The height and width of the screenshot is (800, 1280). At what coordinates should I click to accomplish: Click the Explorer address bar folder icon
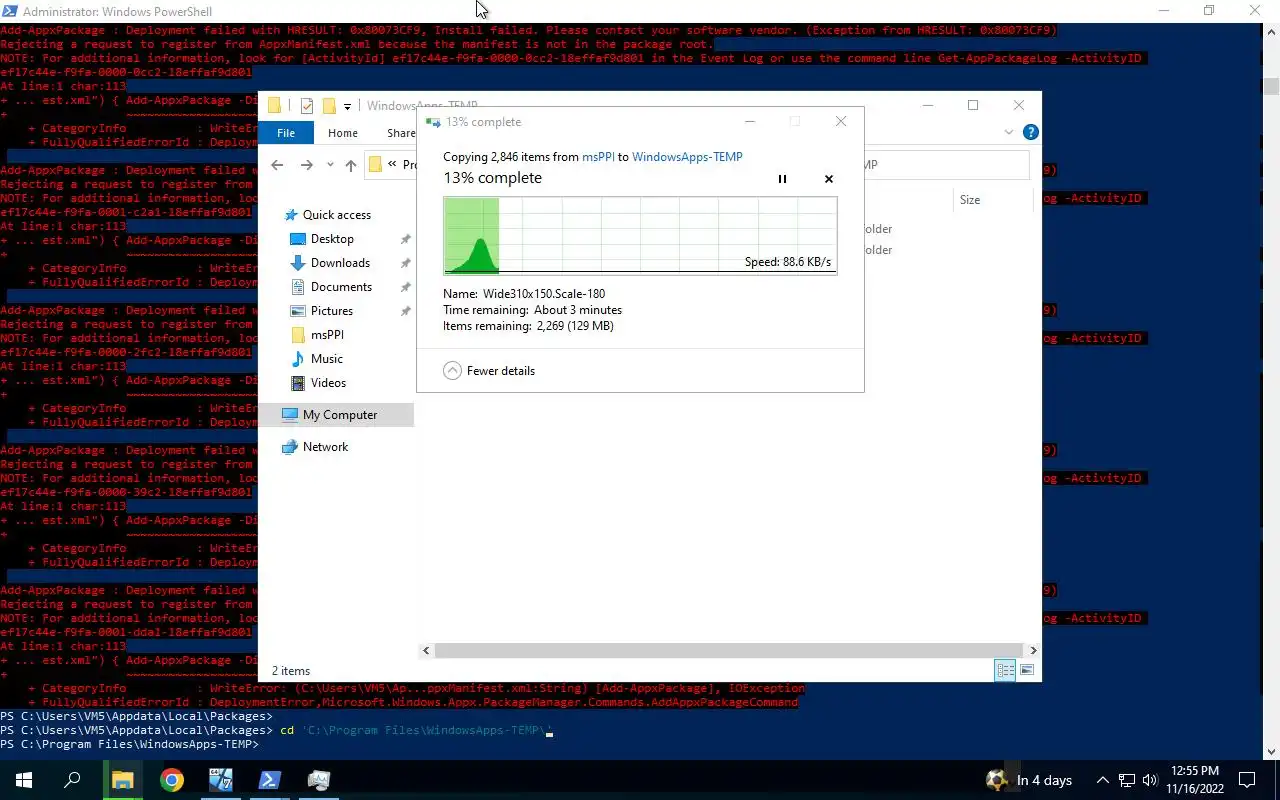376,165
